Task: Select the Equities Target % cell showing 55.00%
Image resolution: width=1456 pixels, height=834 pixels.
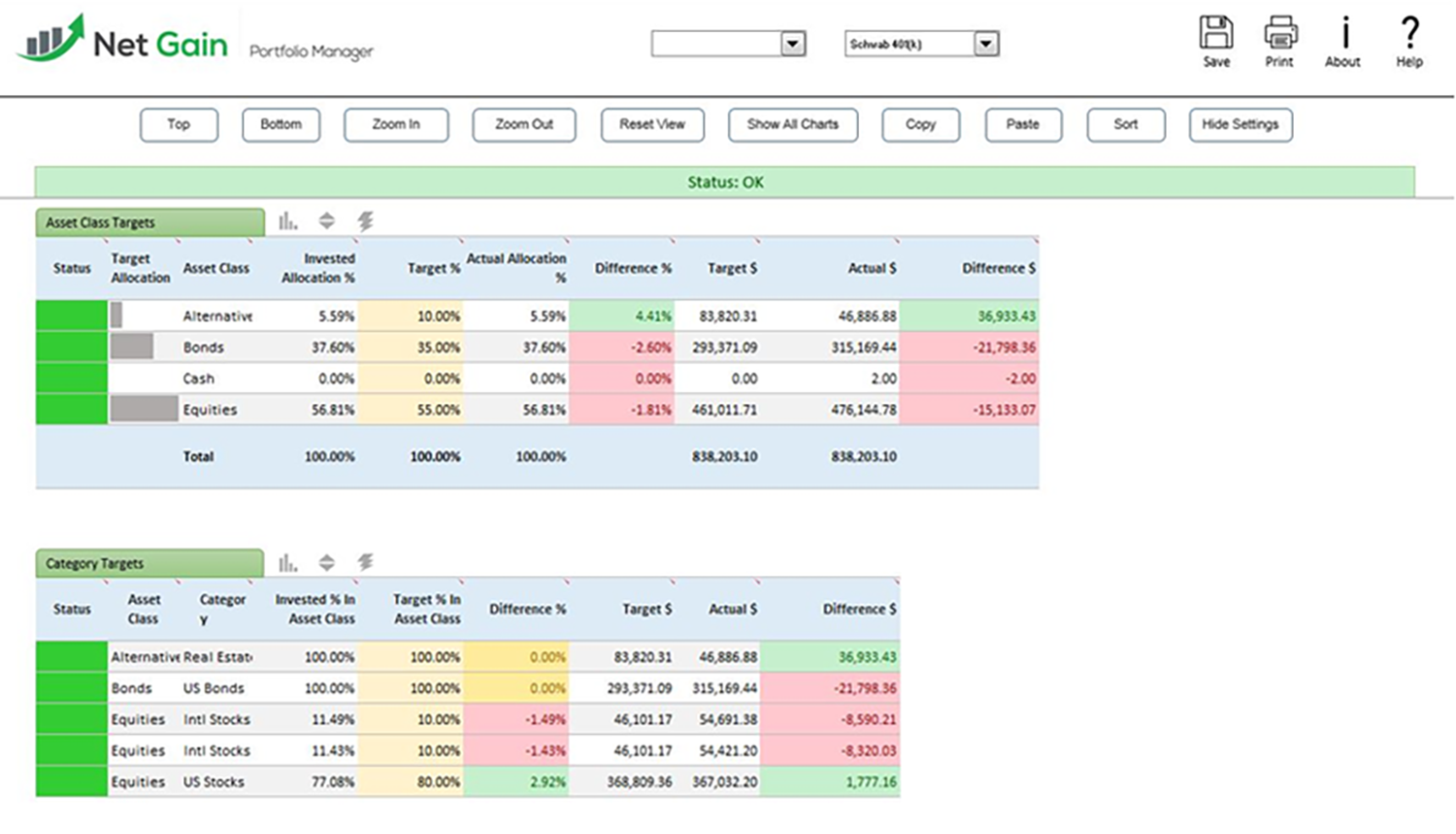Action: click(411, 410)
